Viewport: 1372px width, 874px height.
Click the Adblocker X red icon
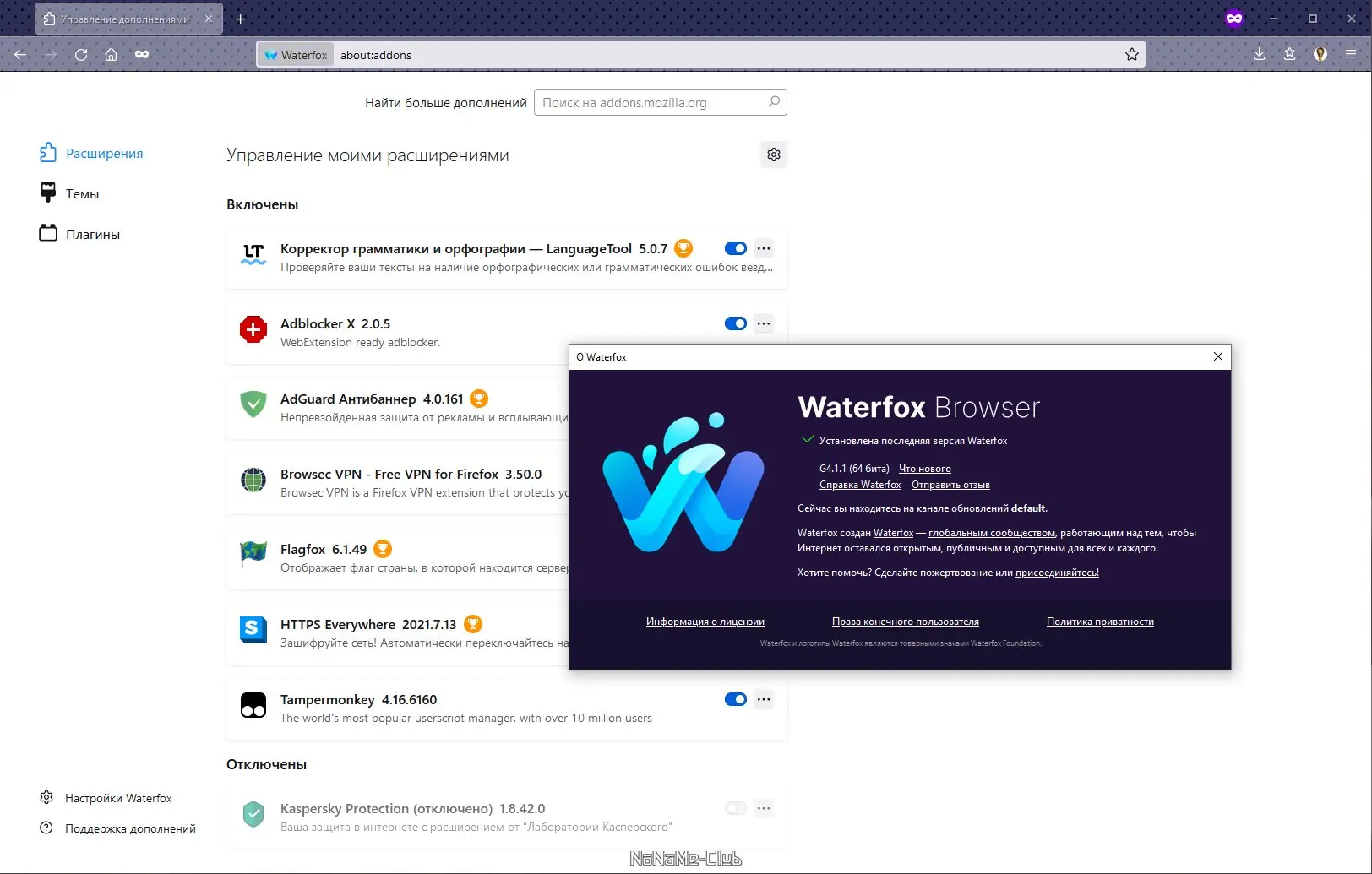pos(253,329)
